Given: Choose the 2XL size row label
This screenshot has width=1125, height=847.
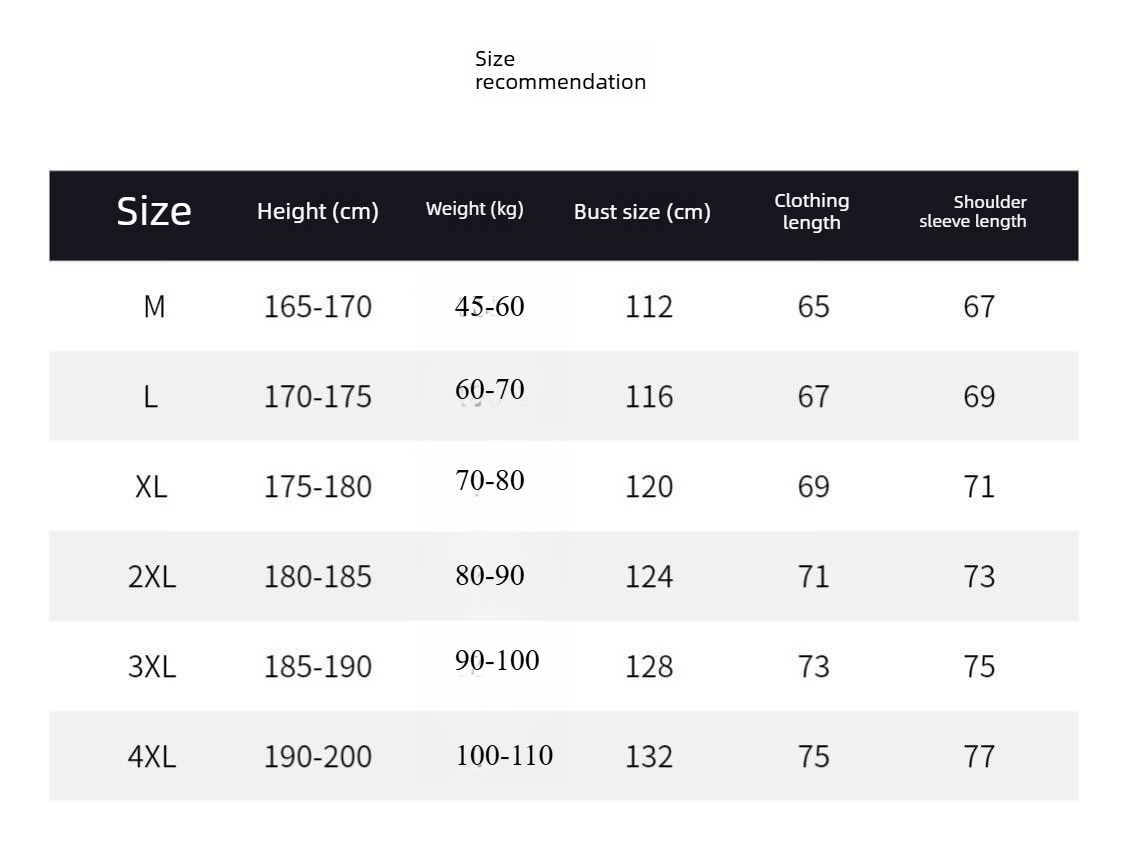Looking at the screenshot, I should tap(152, 577).
